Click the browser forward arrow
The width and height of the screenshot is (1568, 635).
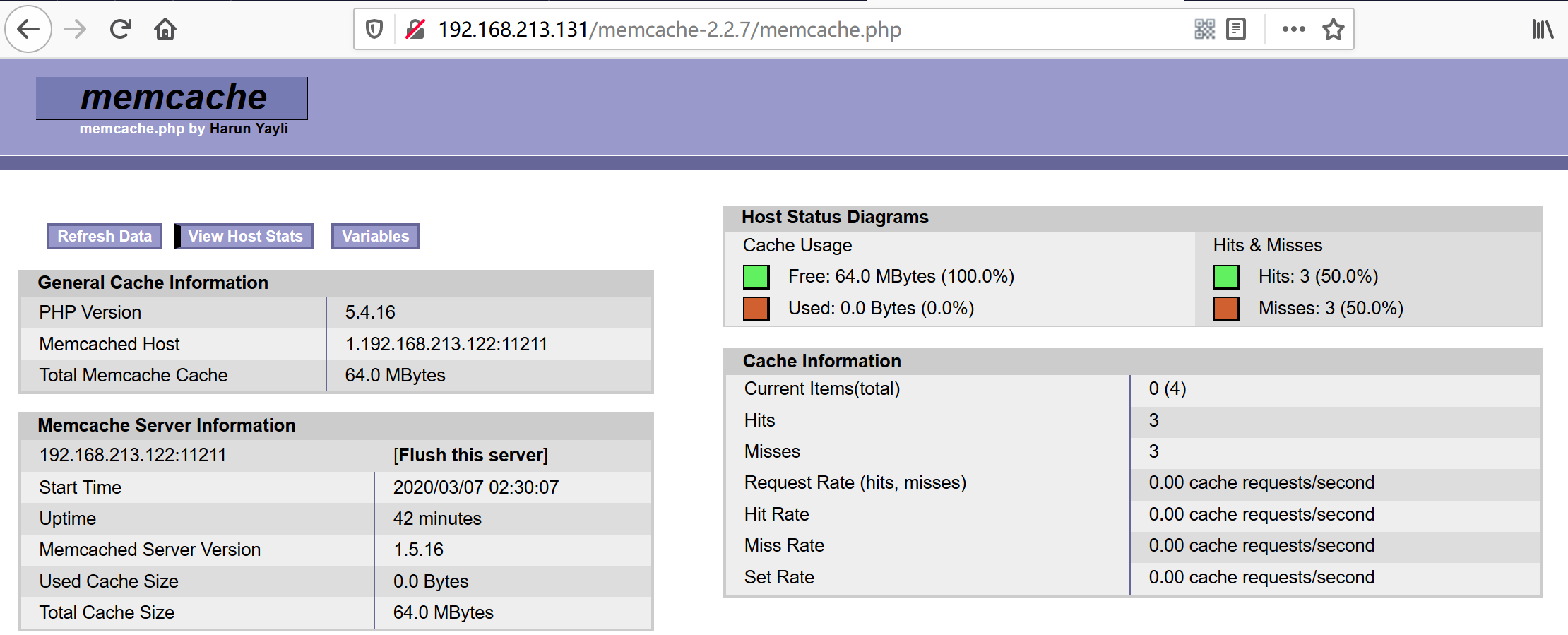pos(75,29)
